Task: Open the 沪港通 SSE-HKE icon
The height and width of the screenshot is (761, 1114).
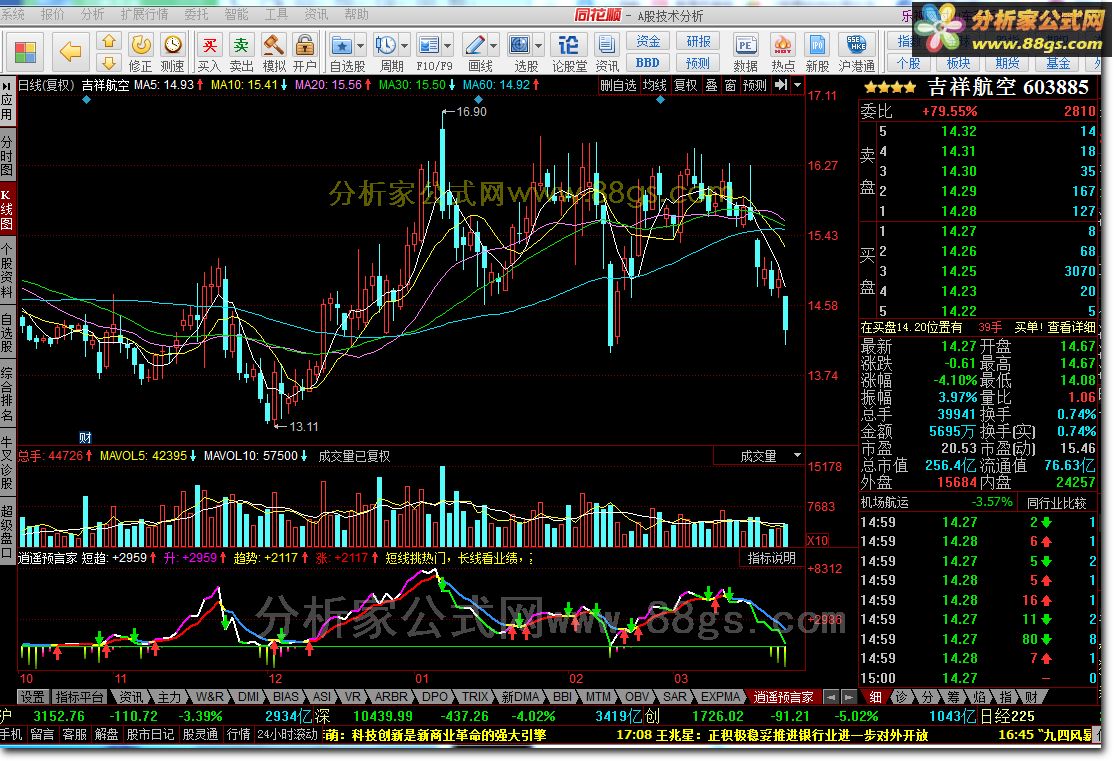Action: click(x=856, y=45)
